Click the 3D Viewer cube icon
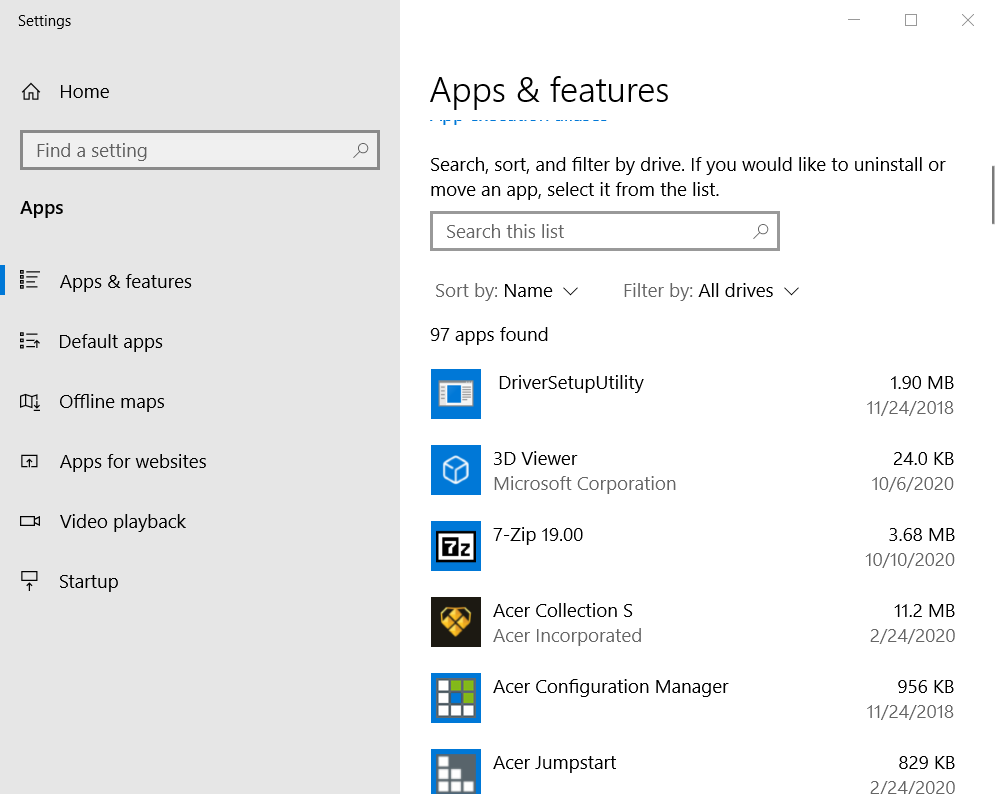Viewport: 997px width, 794px height. pyautogui.click(x=455, y=470)
